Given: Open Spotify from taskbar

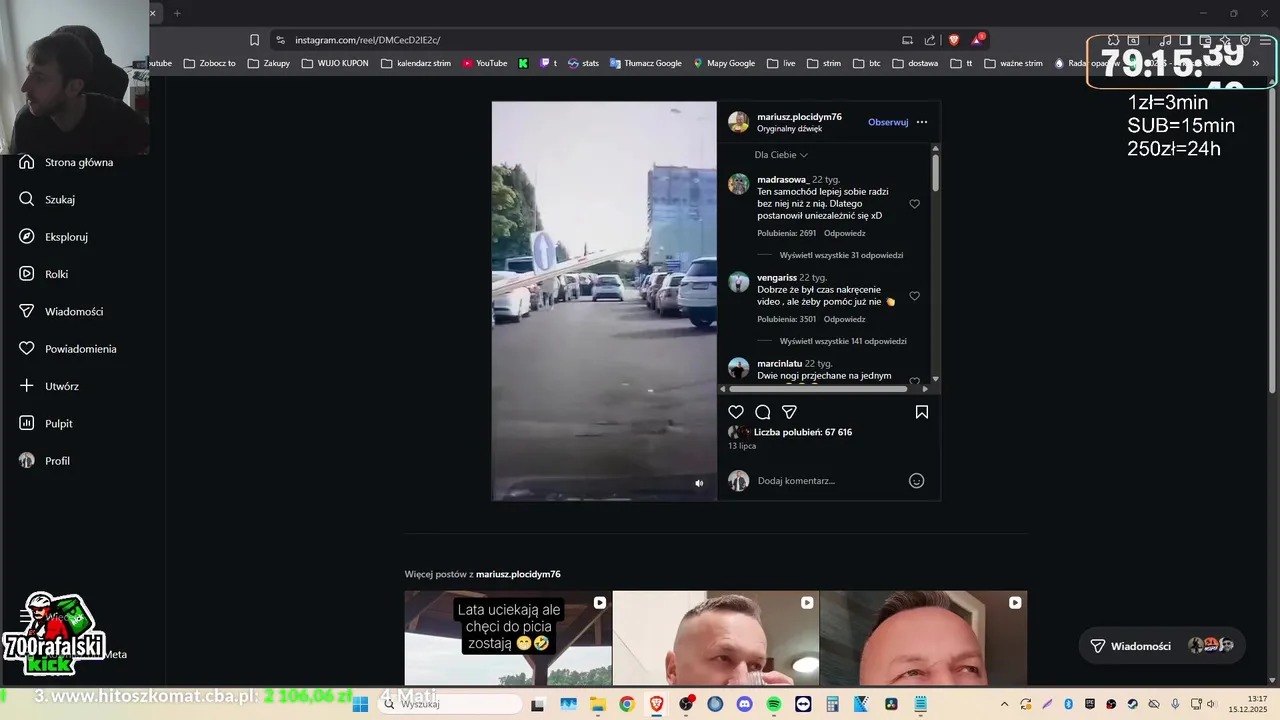Looking at the screenshot, I should point(774,704).
